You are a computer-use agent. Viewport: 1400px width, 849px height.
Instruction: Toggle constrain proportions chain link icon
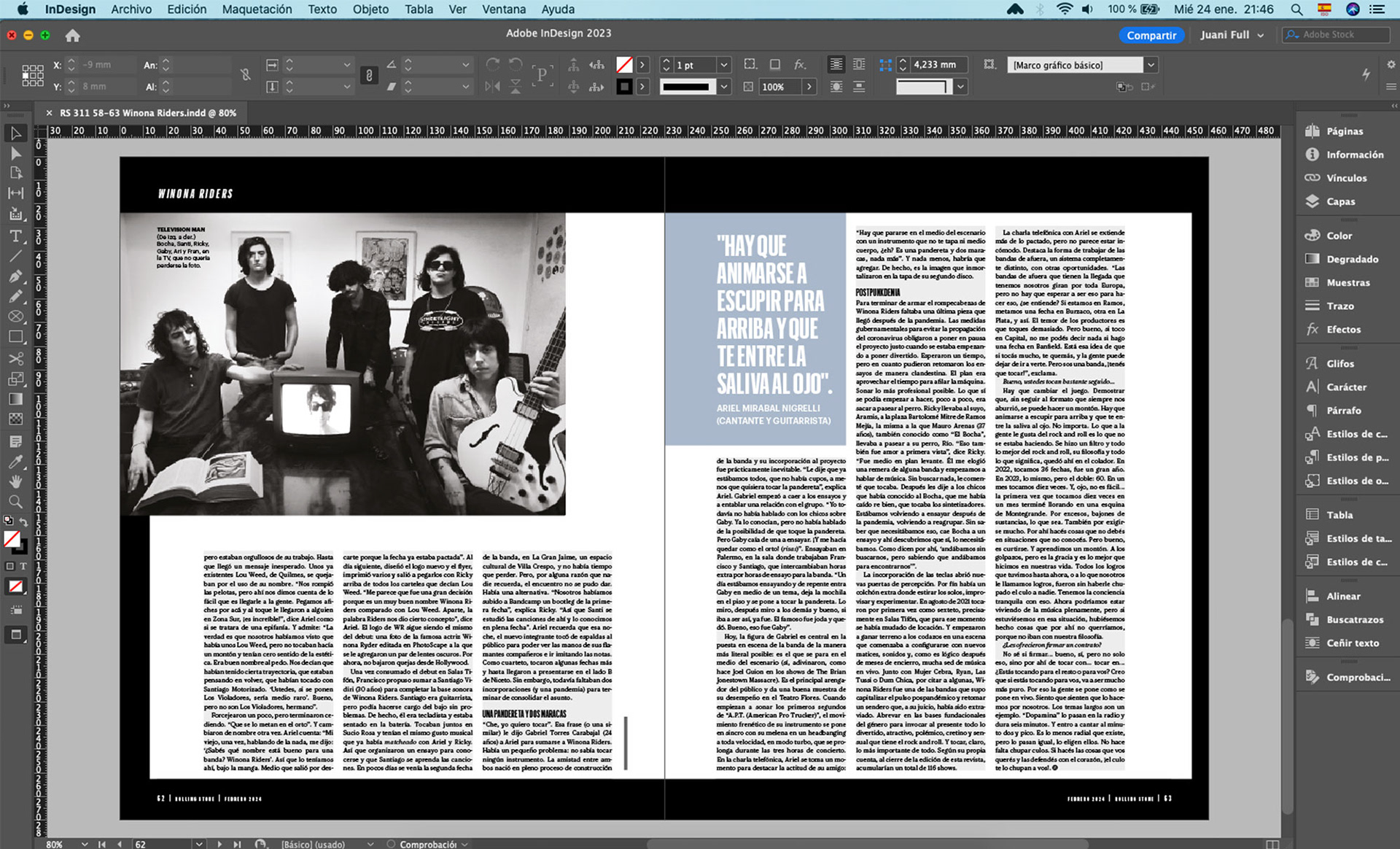[x=246, y=74]
